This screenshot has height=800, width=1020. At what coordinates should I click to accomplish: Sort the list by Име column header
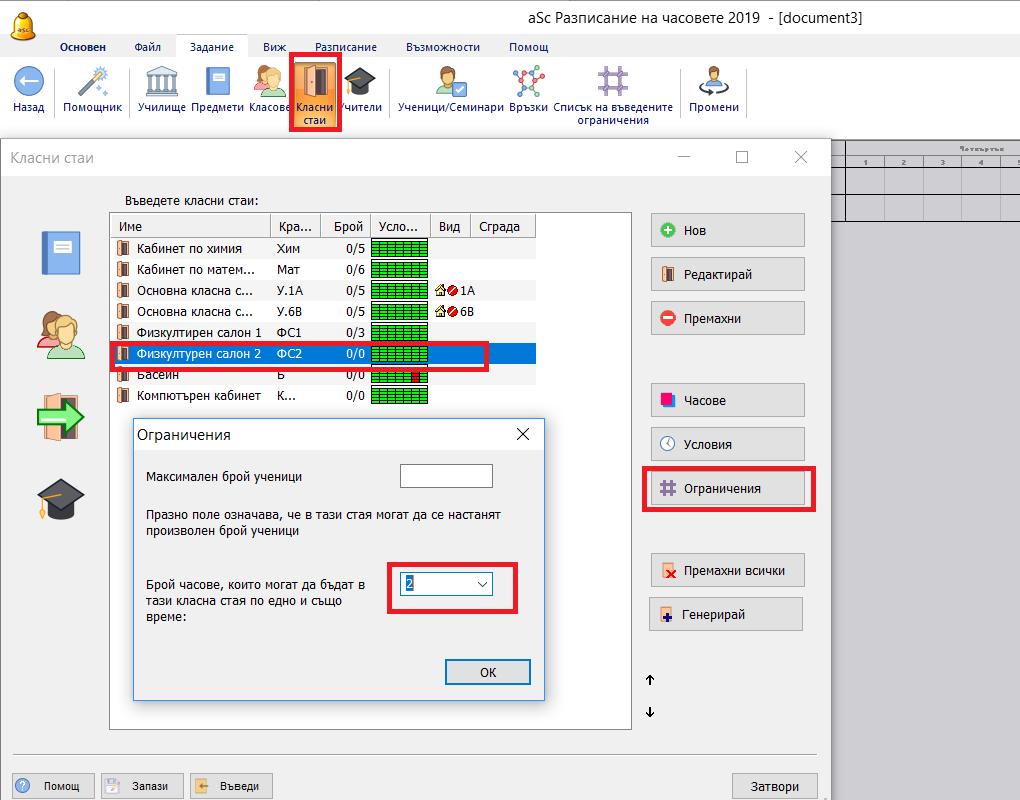click(x=190, y=226)
